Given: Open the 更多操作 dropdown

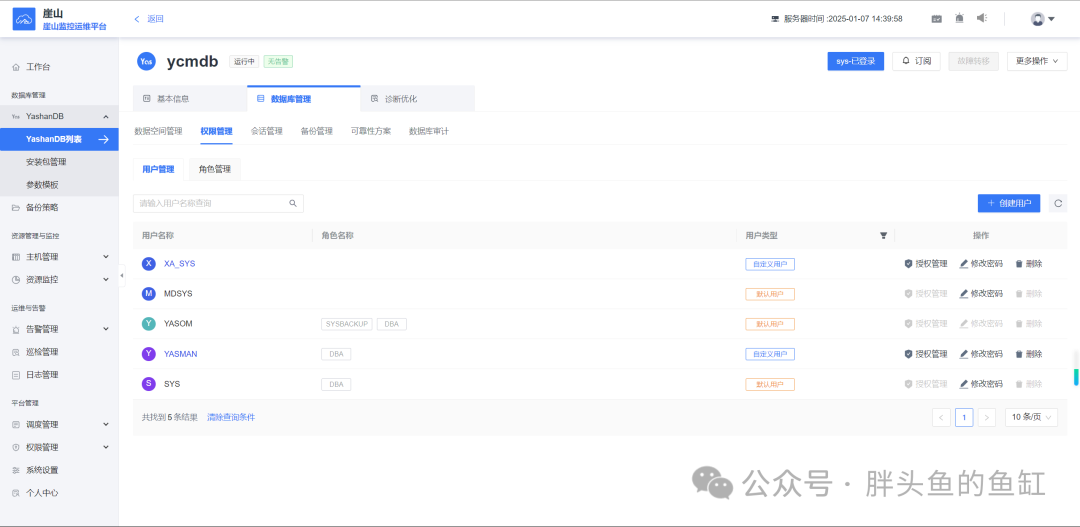Looking at the screenshot, I should (1037, 61).
